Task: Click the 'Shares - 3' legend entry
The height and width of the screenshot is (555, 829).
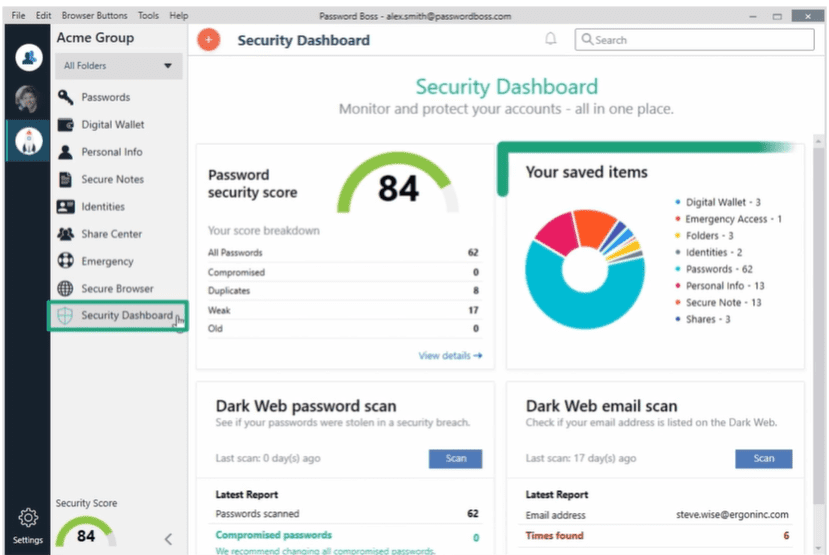Action: click(x=703, y=319)
